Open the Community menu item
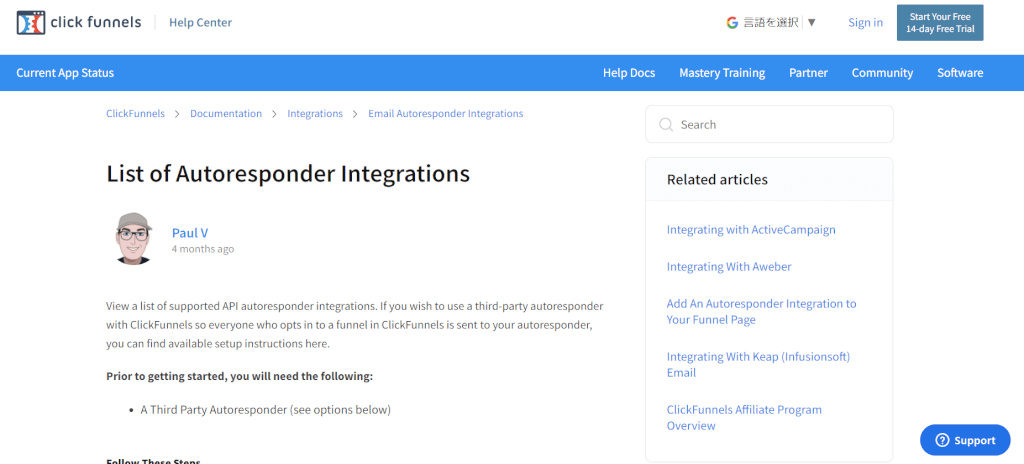The height and width of the screenshot is (464, 1024). [882, 73]
